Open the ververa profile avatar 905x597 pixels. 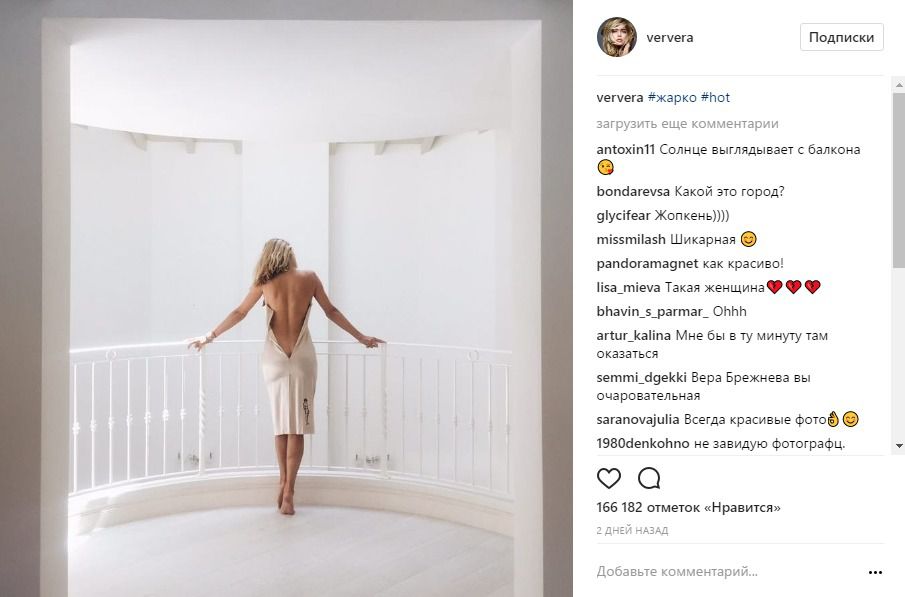pyautogui.click(x=616, y=37)
